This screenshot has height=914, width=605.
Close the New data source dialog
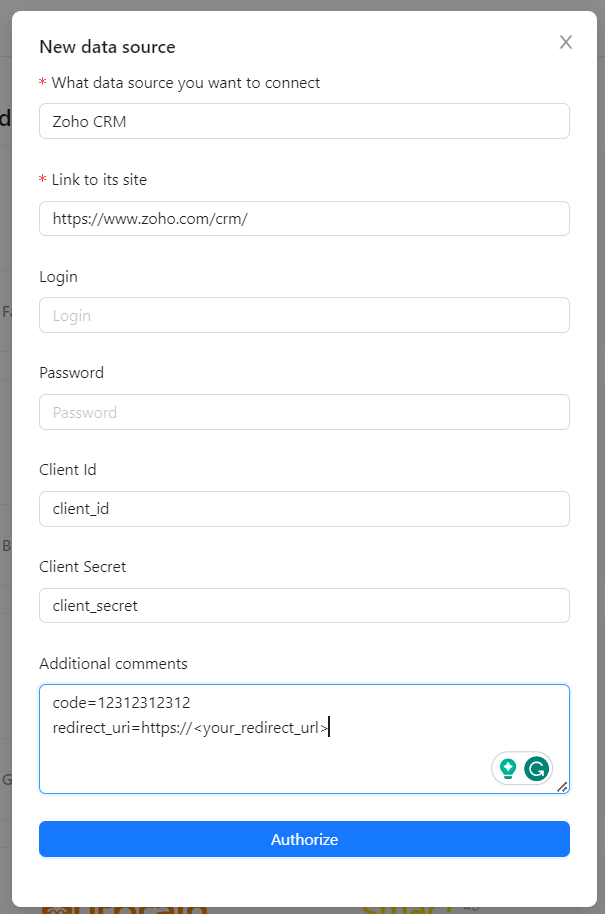(565, 42)
